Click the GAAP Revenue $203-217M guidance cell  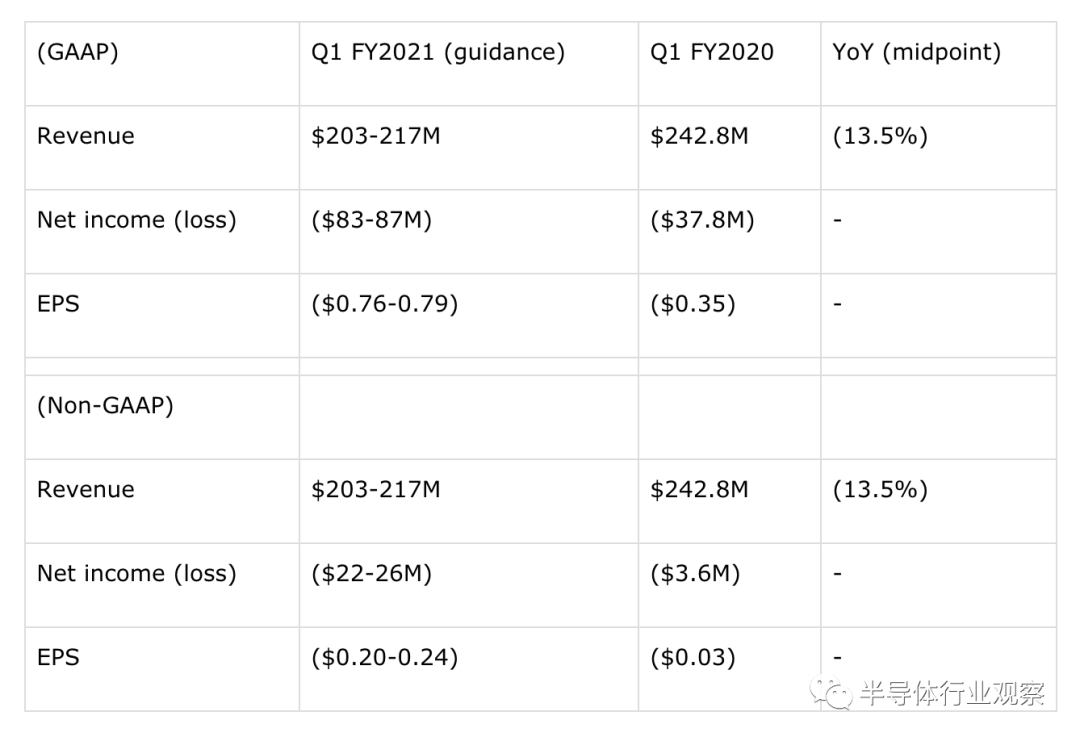469,148
